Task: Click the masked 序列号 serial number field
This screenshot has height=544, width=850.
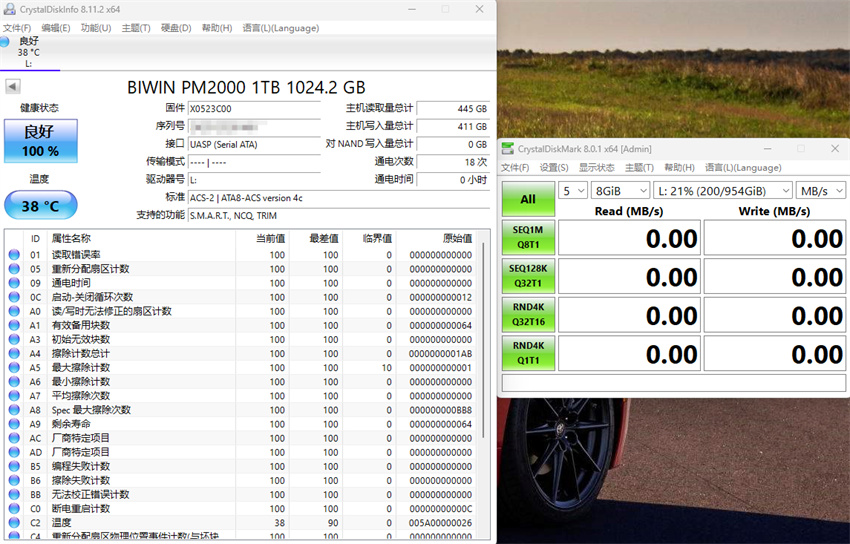Action: (254, 126)
